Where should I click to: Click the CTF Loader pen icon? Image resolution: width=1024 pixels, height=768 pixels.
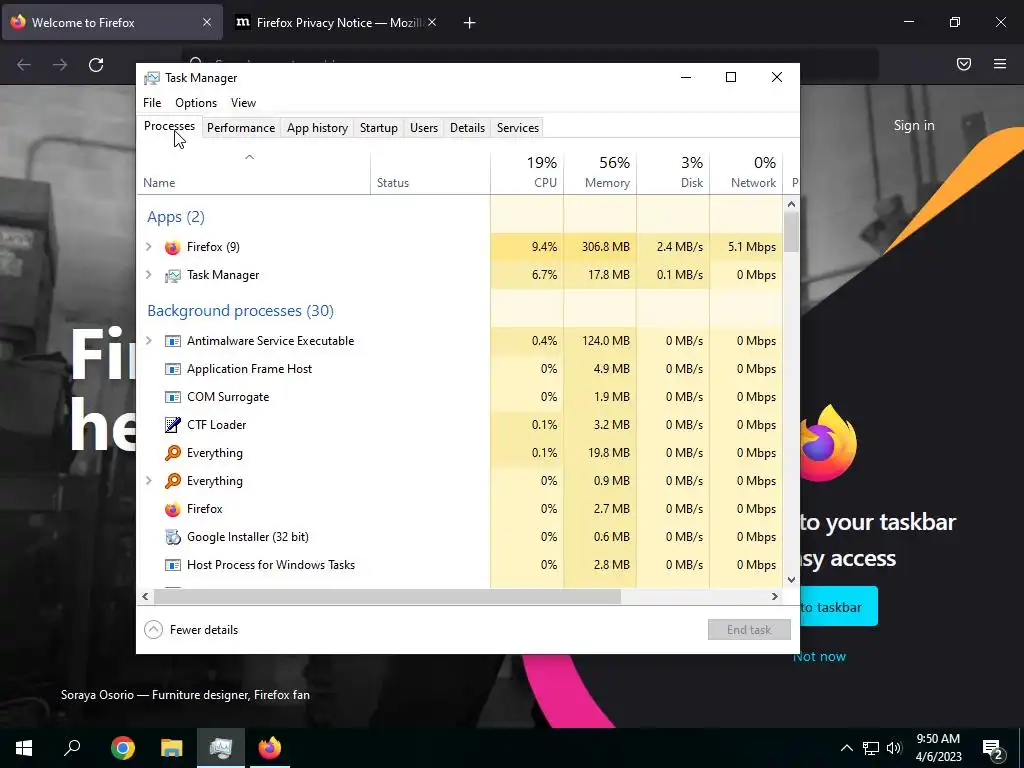point(172,425)
